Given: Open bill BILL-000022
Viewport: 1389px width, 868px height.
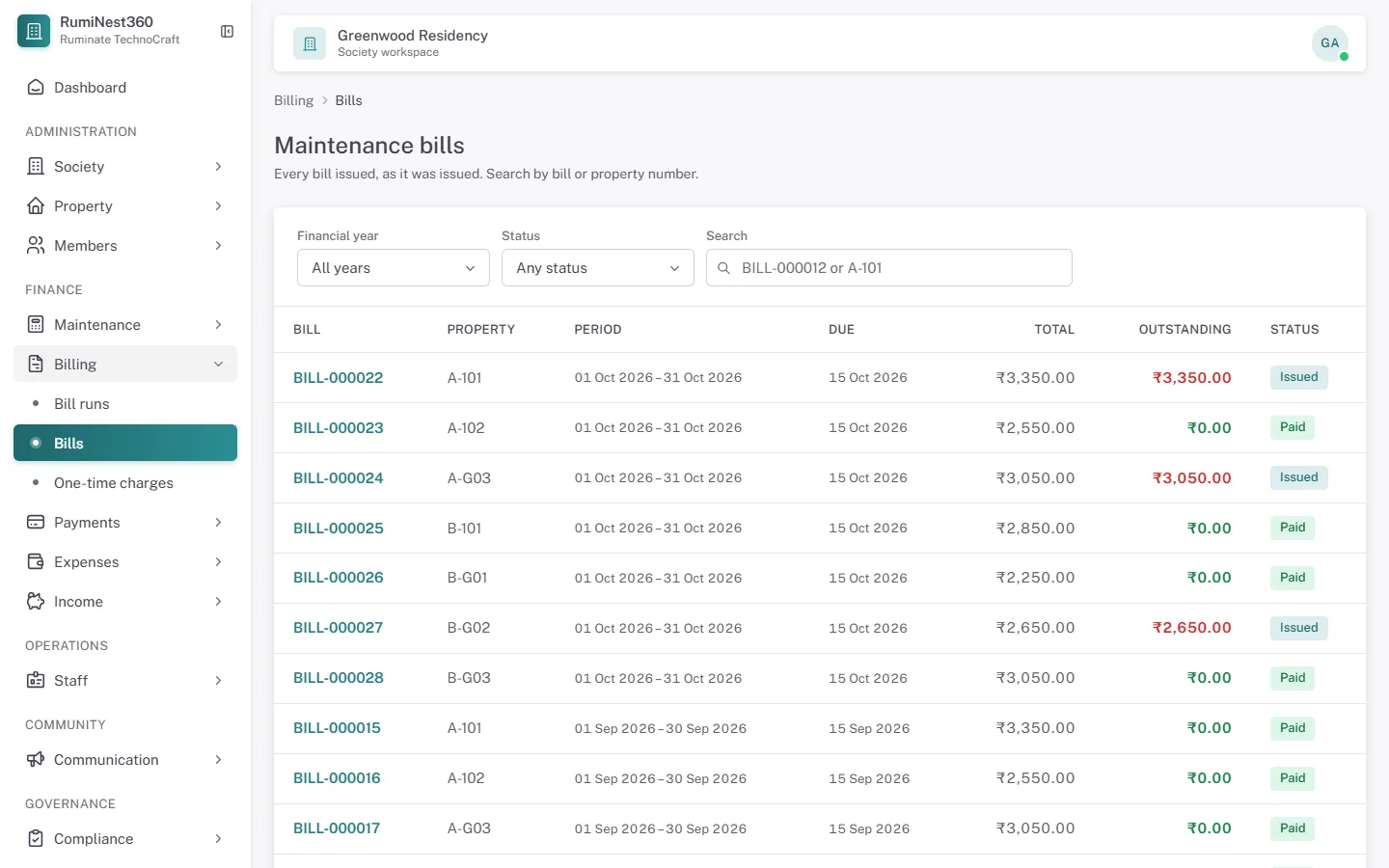Looking at the screenshot, I should click(338, 378).
